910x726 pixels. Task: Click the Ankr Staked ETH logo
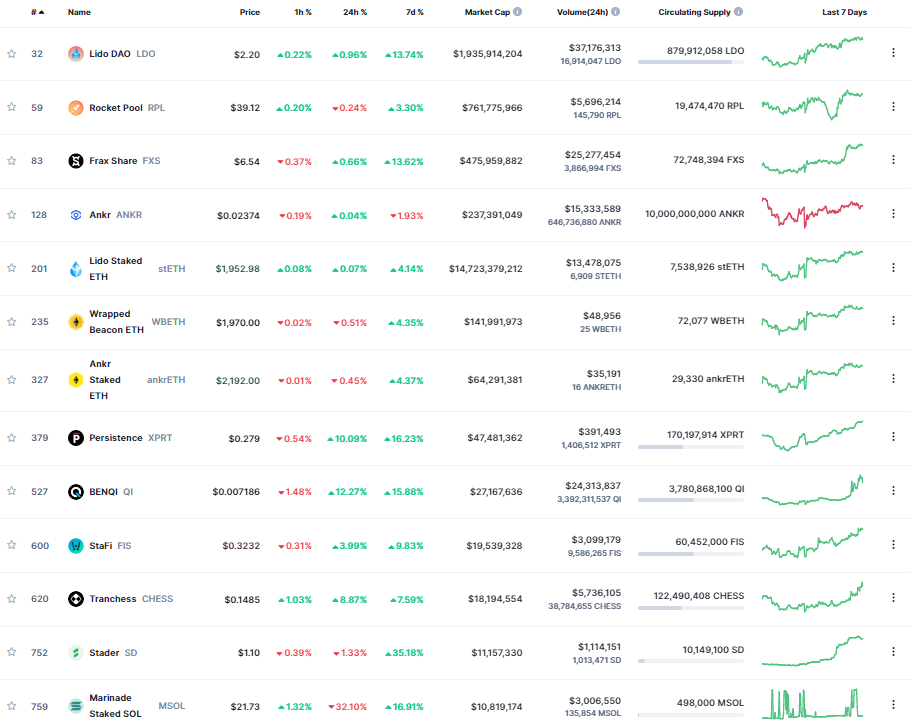pos(75,380)
